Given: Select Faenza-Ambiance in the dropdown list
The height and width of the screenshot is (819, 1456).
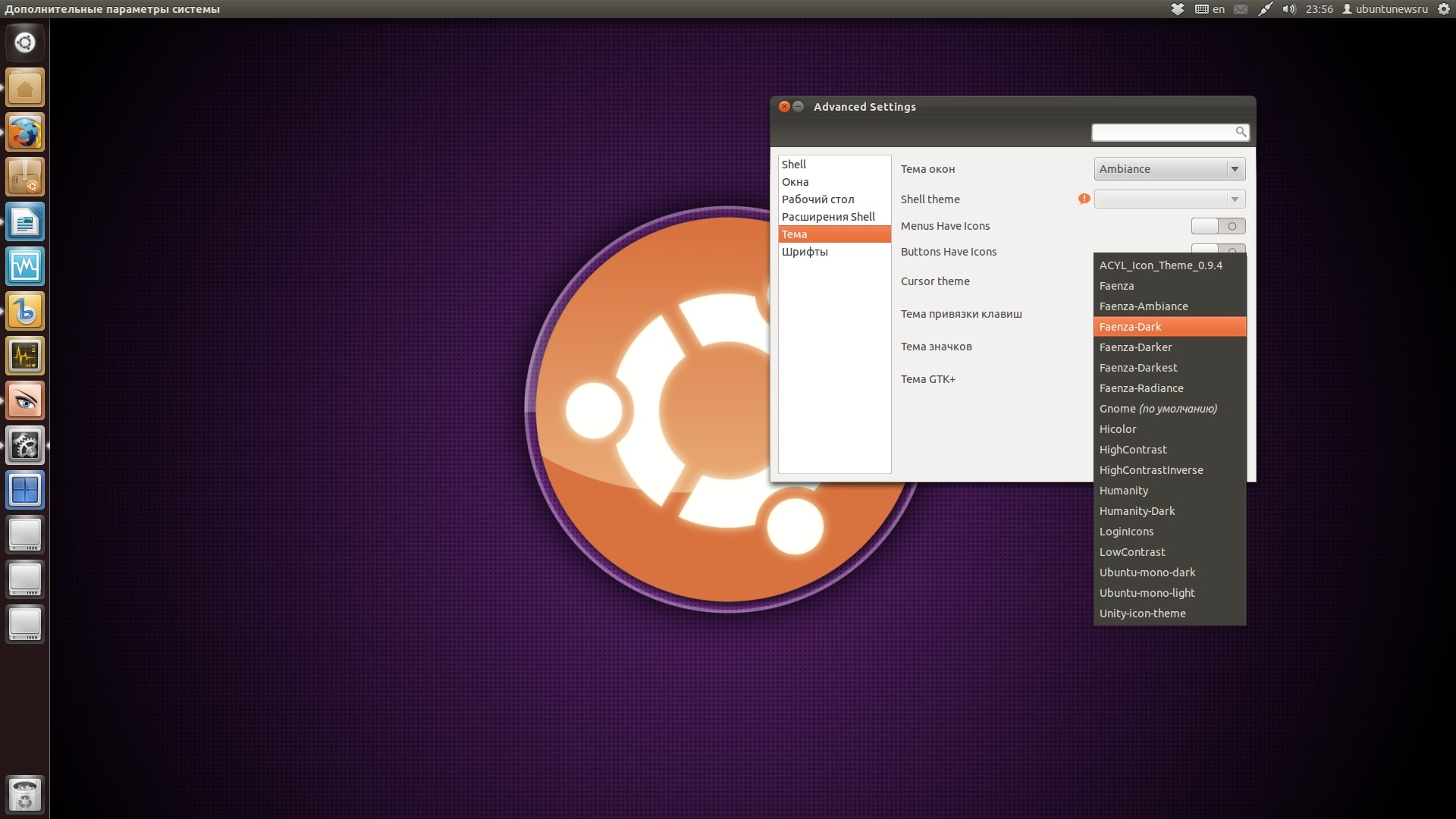Looking at the screenshot, I should 1169,306.
